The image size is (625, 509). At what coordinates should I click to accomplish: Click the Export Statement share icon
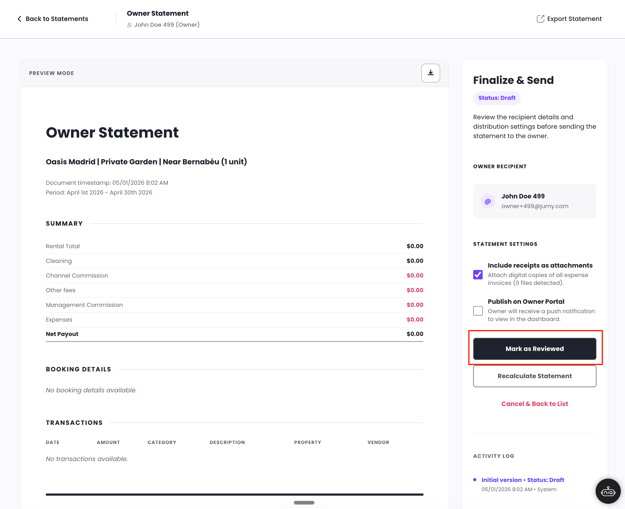[x=540, y=19]
